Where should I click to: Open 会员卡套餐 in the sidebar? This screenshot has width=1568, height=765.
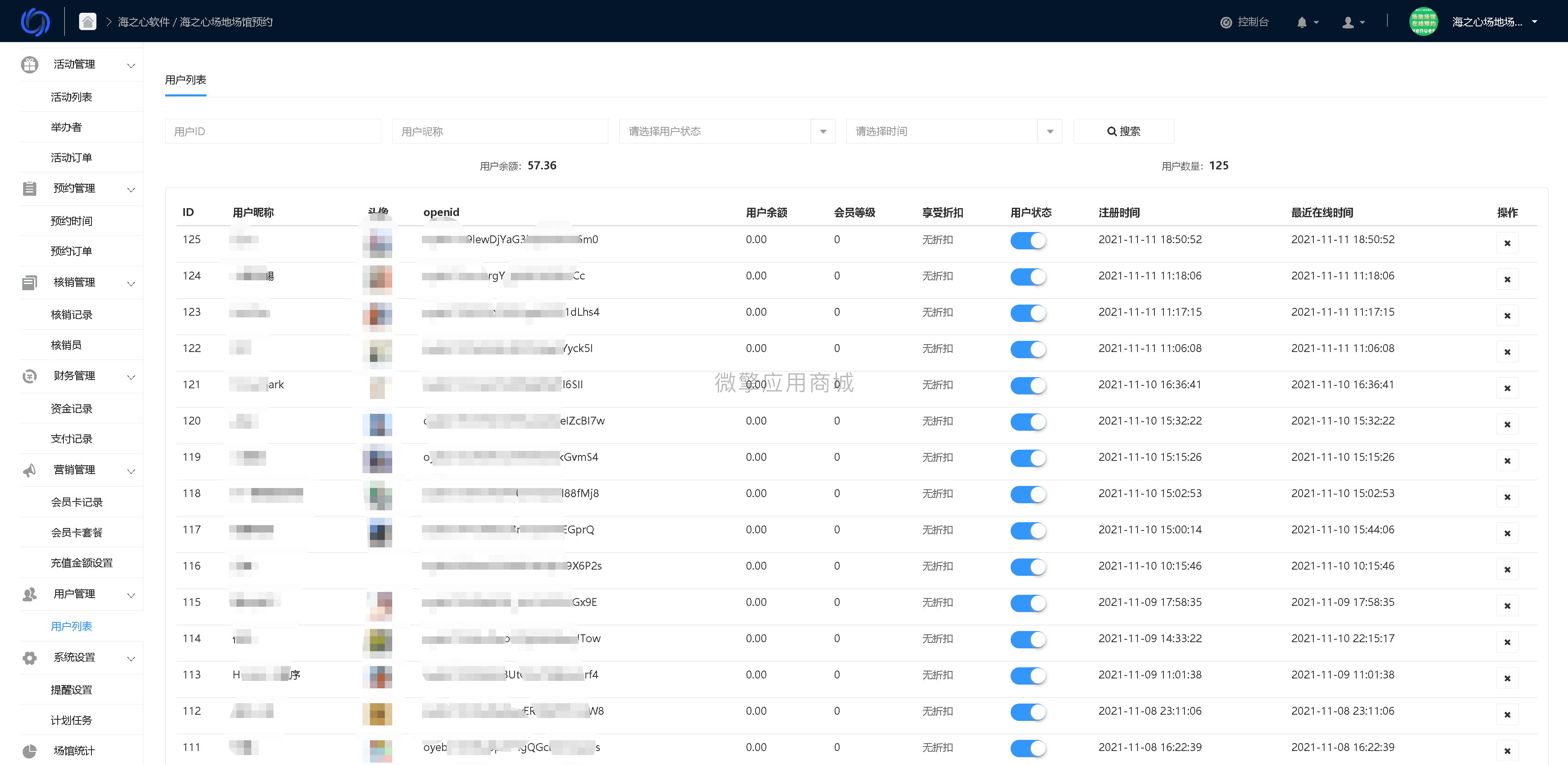pyautogui.click(x=77, y=533)
